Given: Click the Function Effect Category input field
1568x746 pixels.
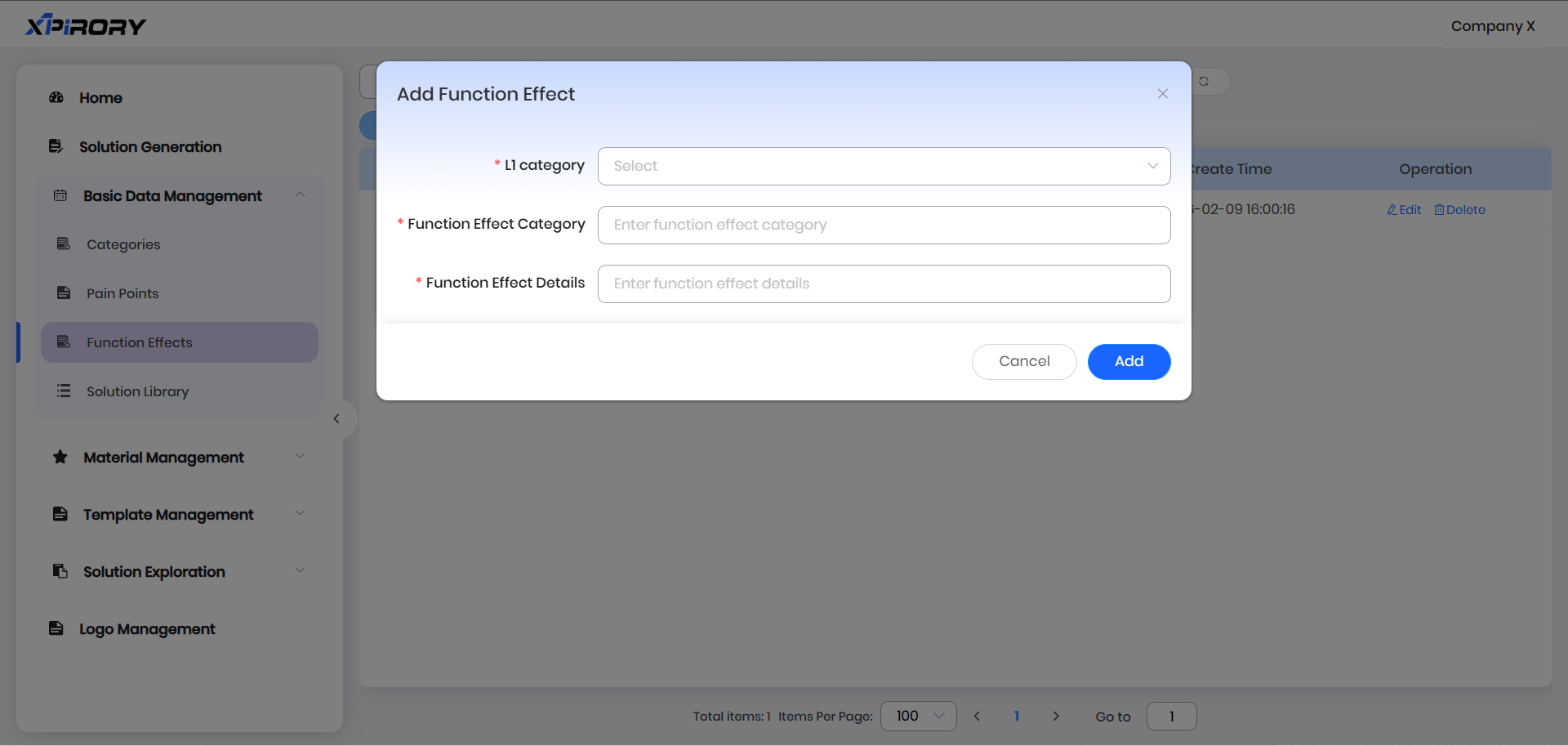Looking at the screenshot, I should click(884, 225).
